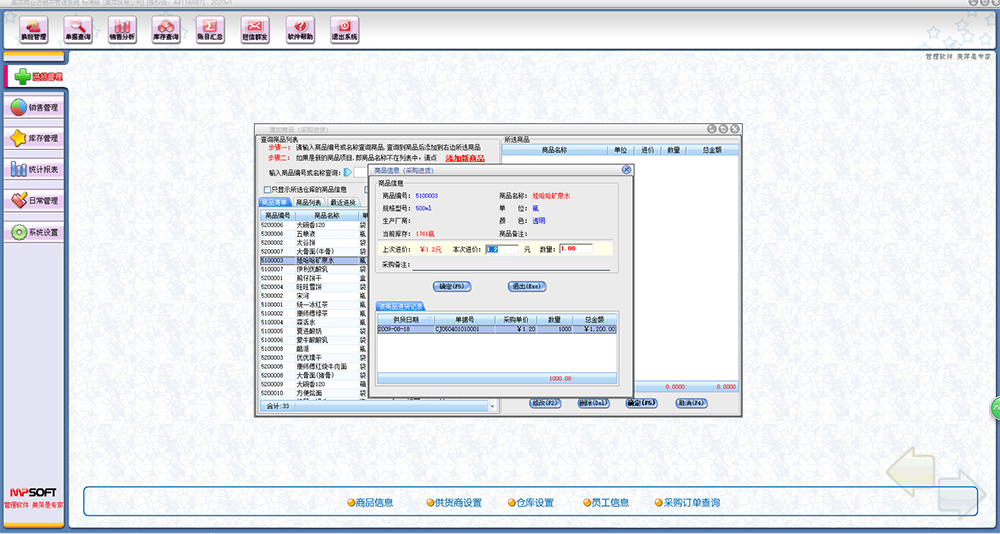1000x534 pixels.
Task: Enable 只显示所选仓库的商品信息 checkbox
Action: [x=267, y=189]
